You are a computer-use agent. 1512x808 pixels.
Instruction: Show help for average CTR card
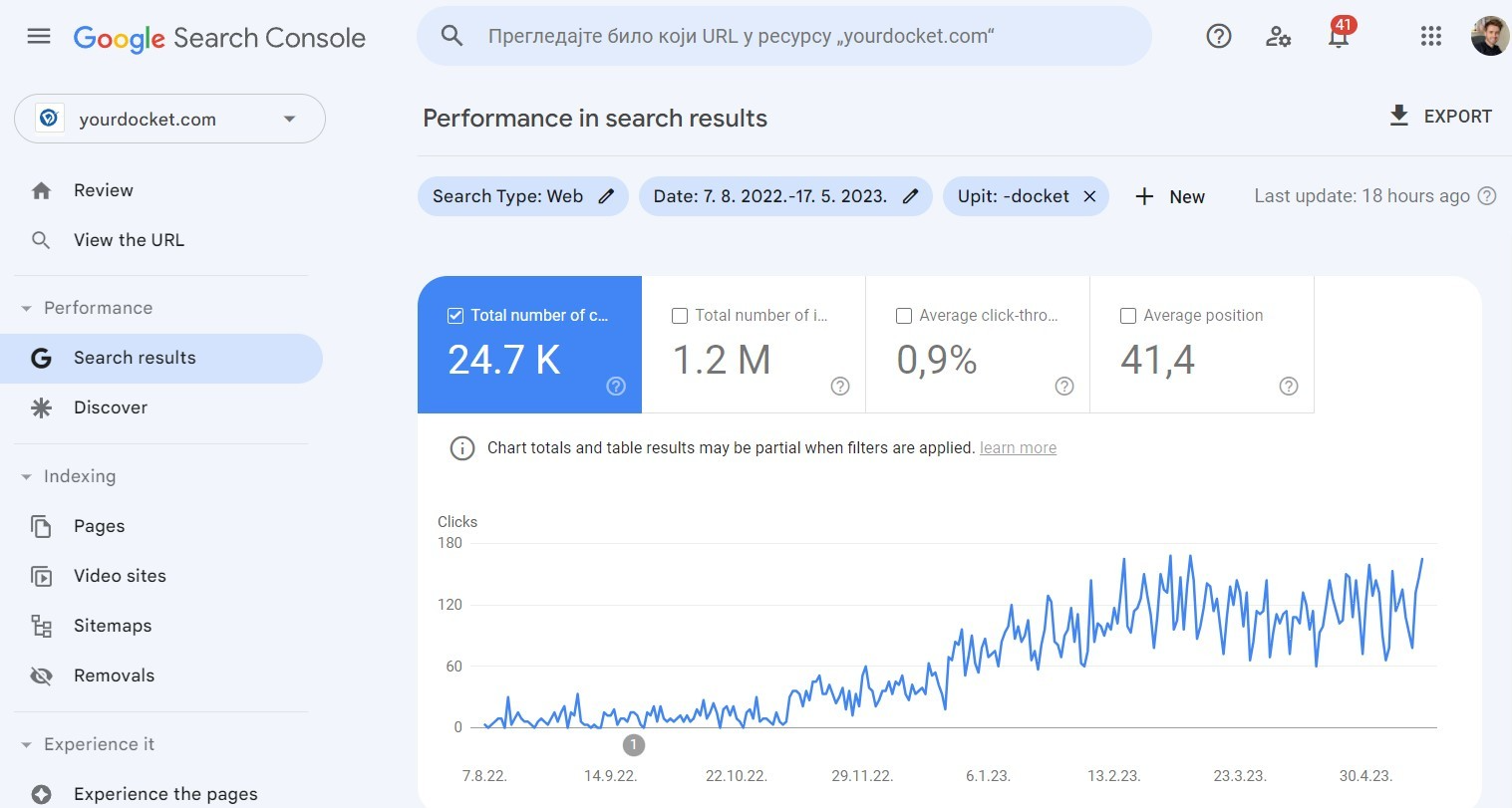click(x=1064, y=387)
